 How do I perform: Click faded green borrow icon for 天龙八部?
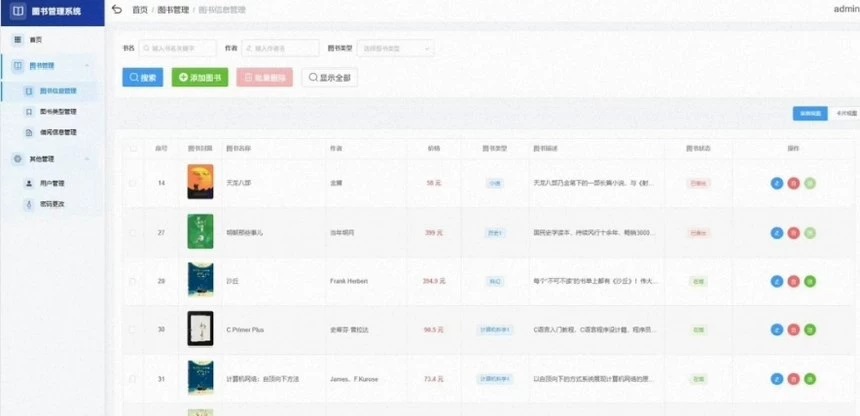tap(810, 183)
